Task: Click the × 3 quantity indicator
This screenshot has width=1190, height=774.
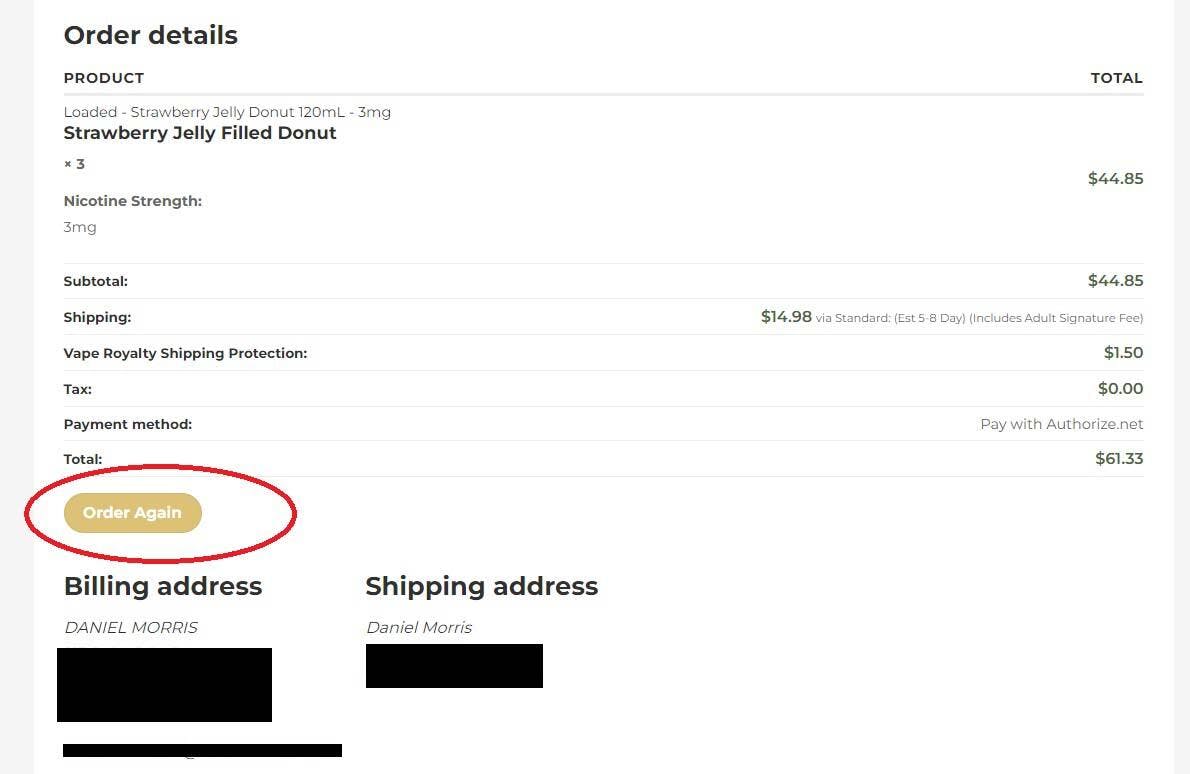Action: (74, 164)
